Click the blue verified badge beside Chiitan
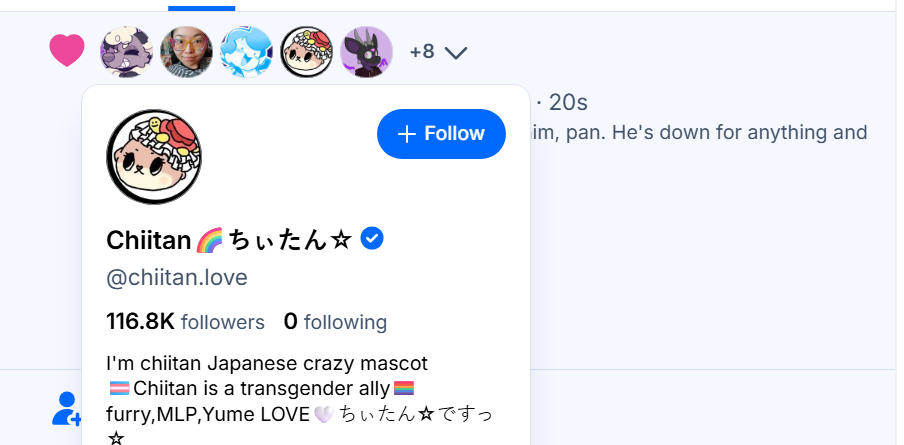Image resolution: width=904 pixels, height=445 pixels. click(372, 239)
